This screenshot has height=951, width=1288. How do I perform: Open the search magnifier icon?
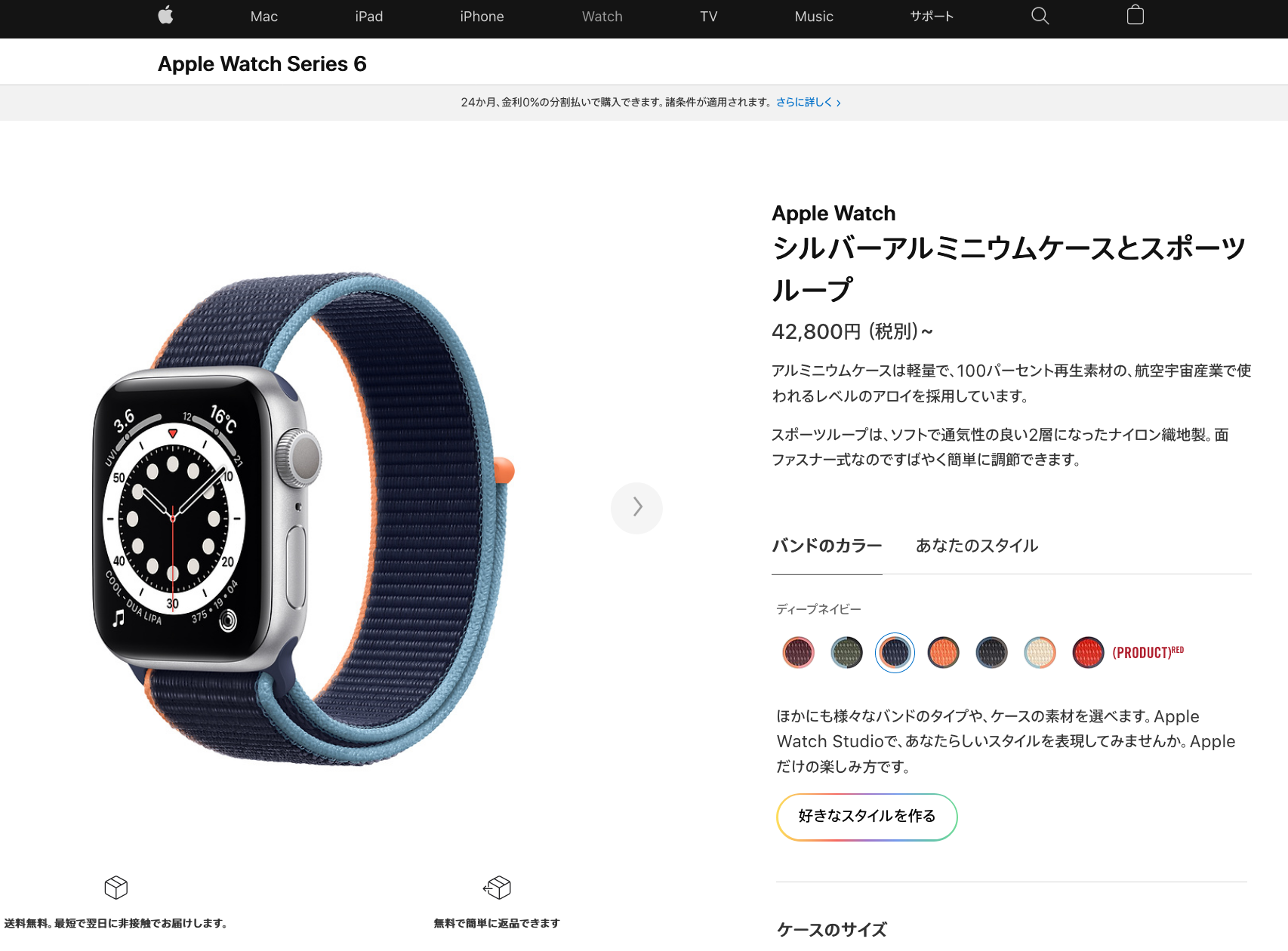click(x=1040, y=16)
